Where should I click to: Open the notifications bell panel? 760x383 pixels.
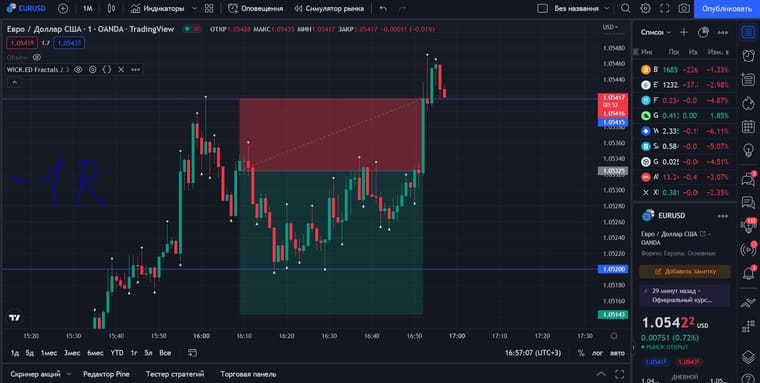coord(748,273)
